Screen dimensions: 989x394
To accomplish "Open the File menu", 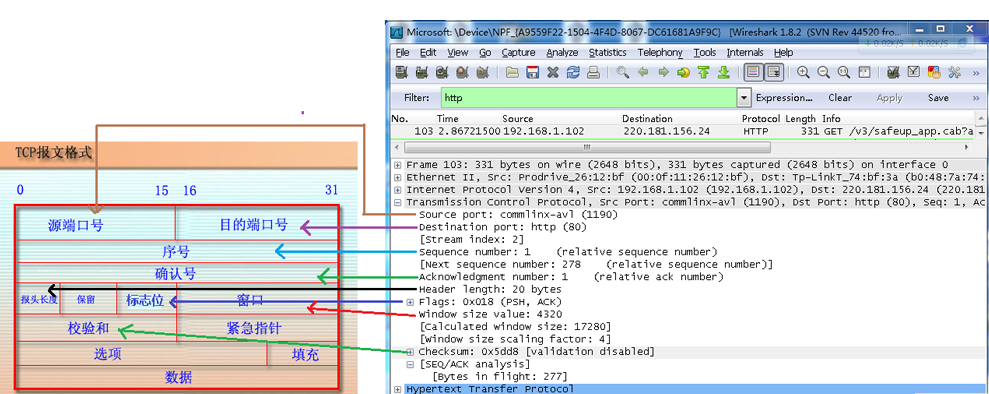I will click(402, 52).
